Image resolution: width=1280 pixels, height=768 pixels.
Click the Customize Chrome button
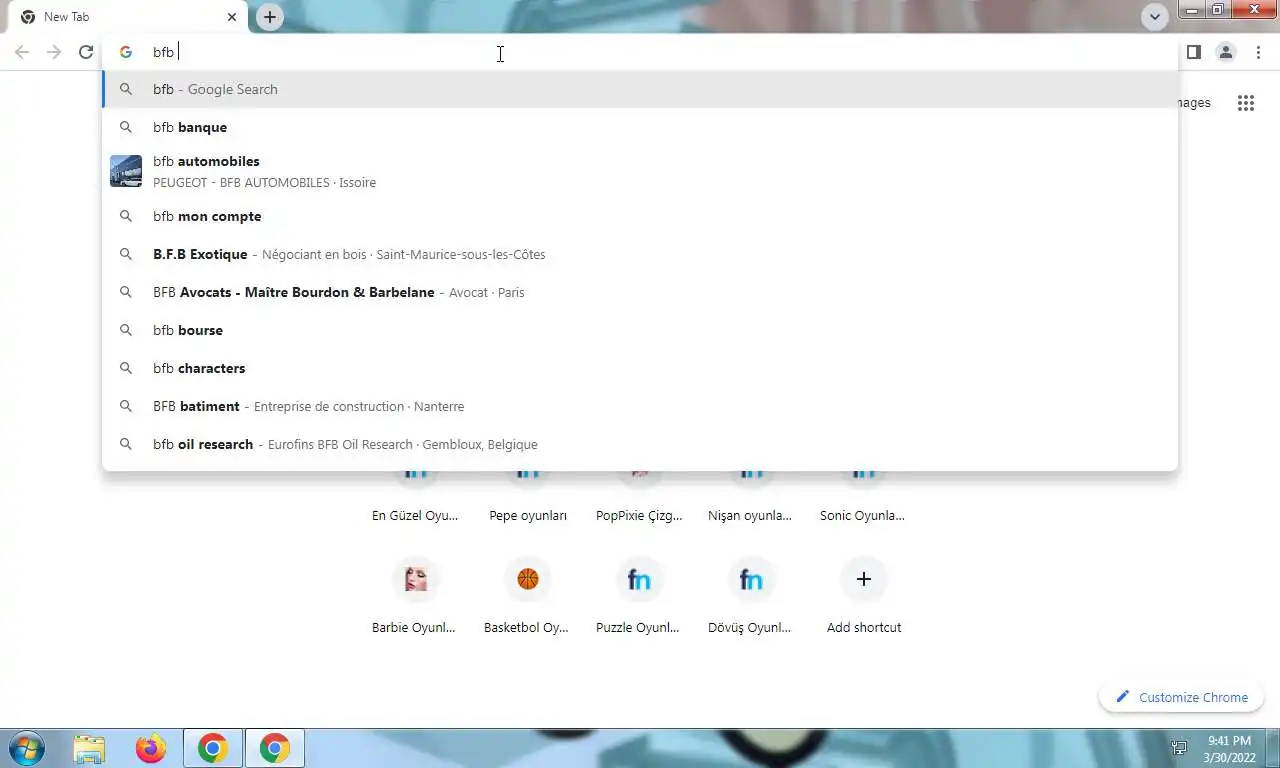[x=1181, y=697]
